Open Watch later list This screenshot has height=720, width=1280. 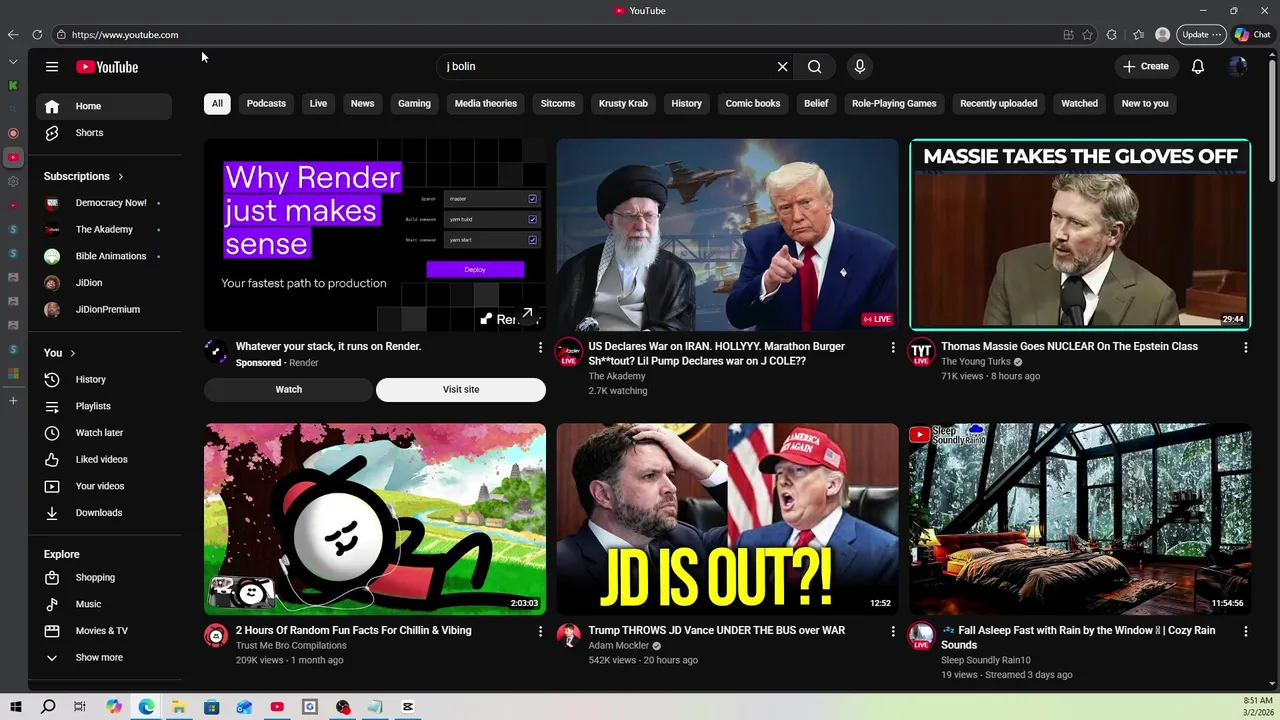tap(104, 433)
